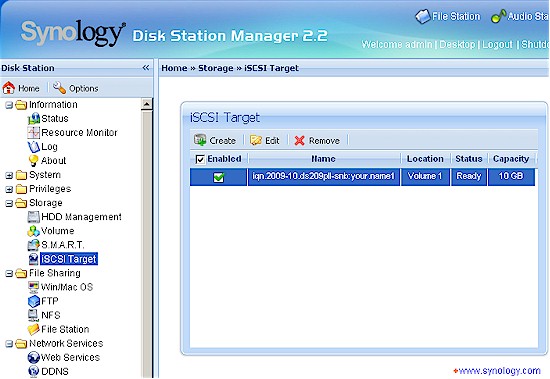The image size is (550, 379).
Task: Click the Audio Station music note icon
Action: click(x=498, y=16)
